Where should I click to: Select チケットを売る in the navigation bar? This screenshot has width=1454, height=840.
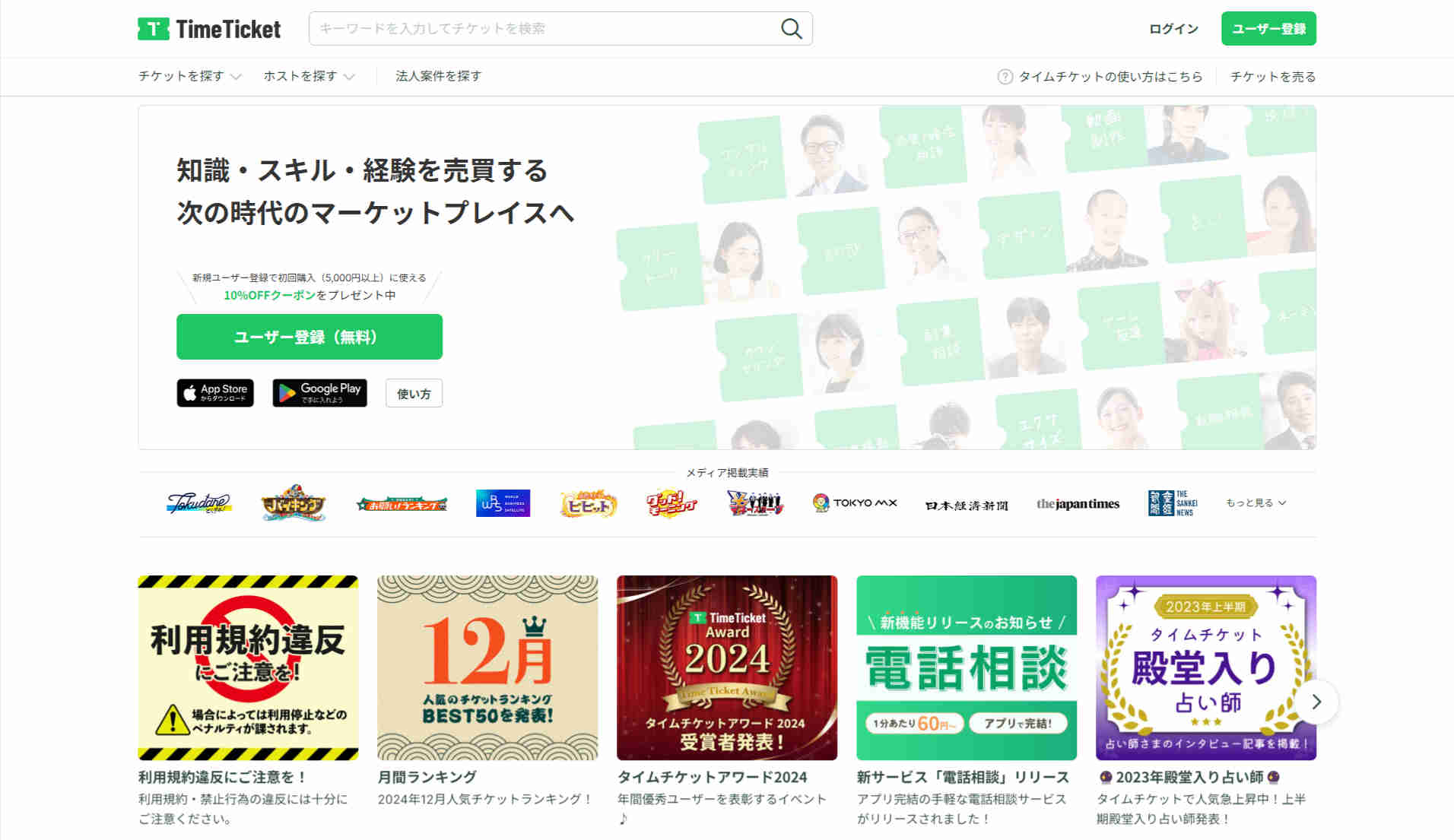[x=1272, y=77]
